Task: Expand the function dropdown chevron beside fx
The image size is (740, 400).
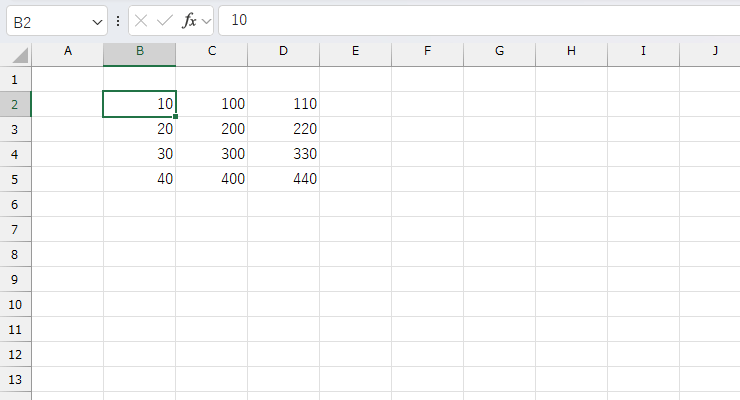Action: pos(206,21)
